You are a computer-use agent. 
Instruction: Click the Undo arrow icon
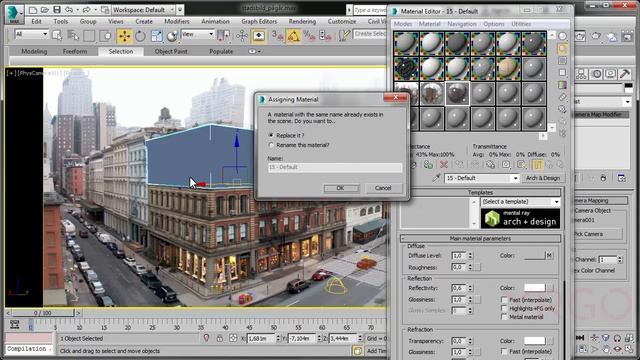pos(69,9)
